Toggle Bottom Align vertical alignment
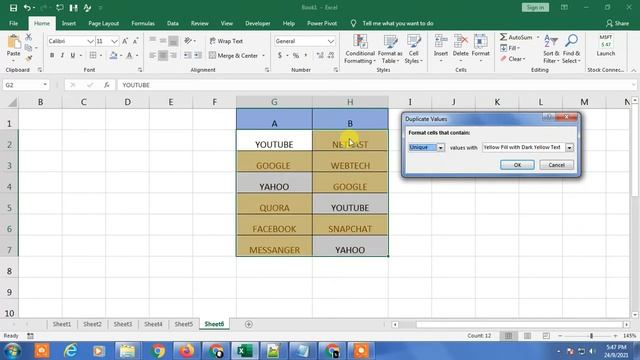 pos(173,41)
